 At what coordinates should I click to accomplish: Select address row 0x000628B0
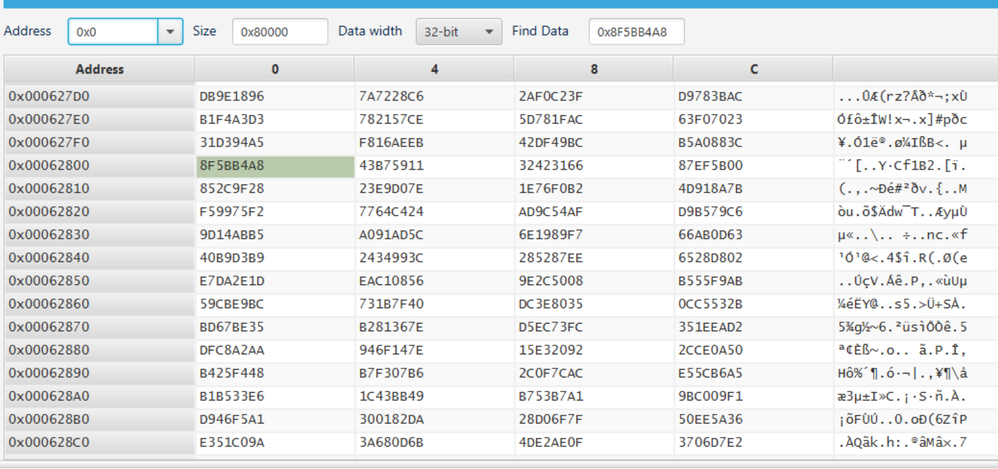[100, 419]
